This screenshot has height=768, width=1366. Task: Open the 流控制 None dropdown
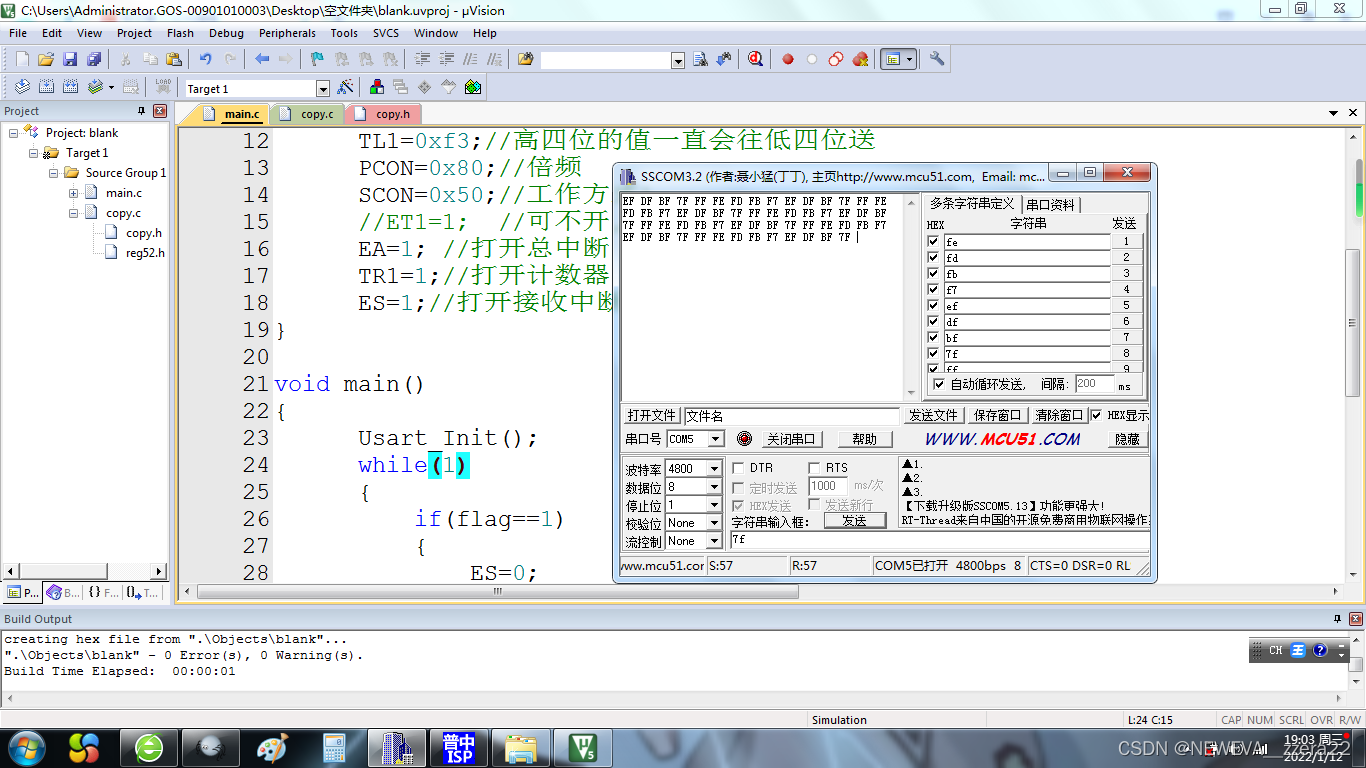pos(714,541)
